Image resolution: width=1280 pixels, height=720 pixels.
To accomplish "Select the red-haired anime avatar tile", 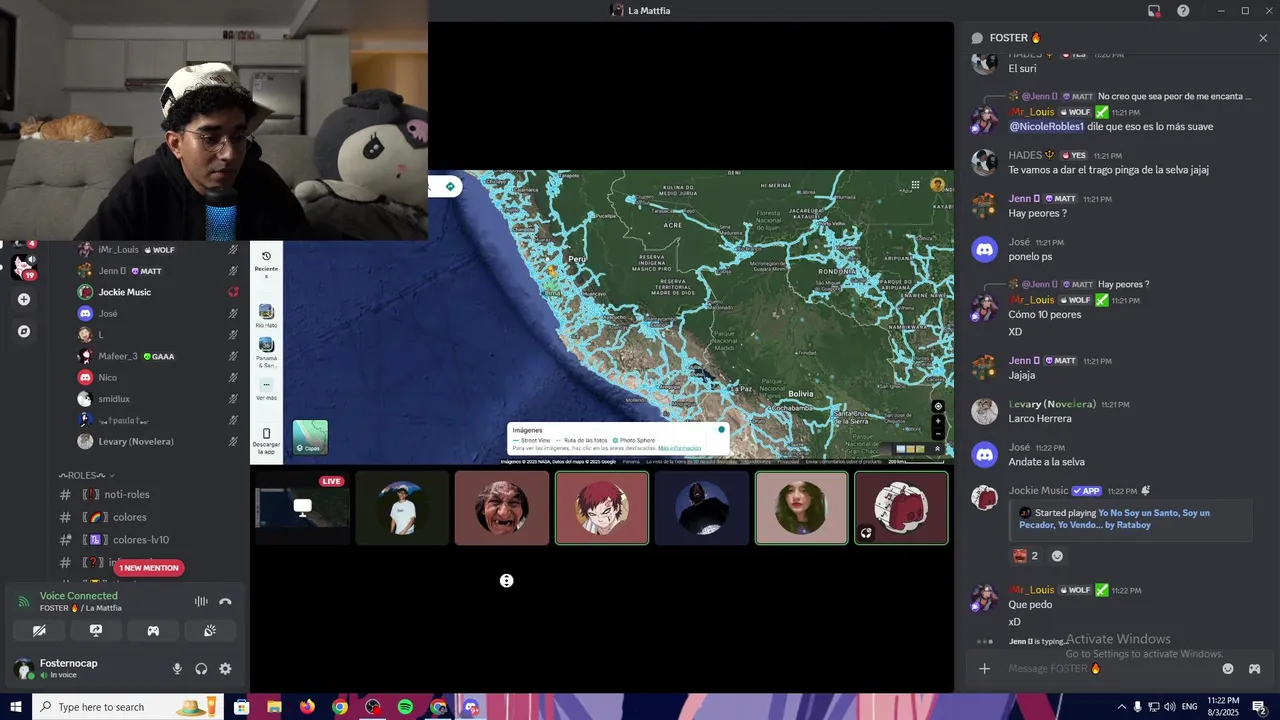I will point(602,508).
